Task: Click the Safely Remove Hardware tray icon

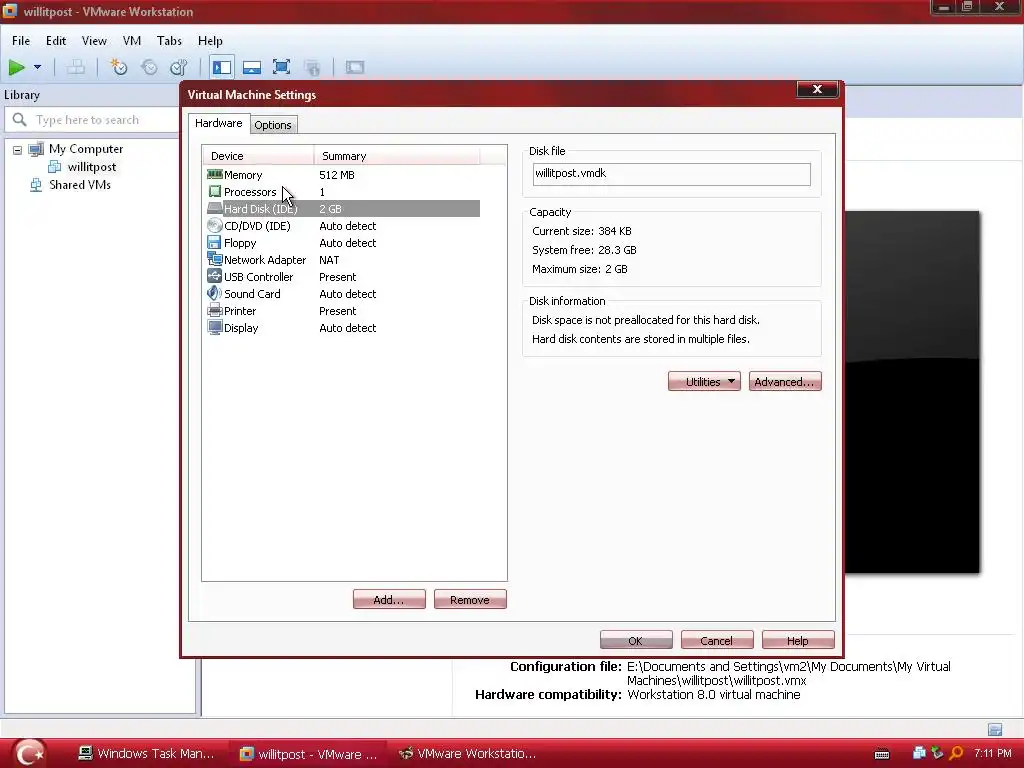Action: pyautogui.click(x=937, y=753)
